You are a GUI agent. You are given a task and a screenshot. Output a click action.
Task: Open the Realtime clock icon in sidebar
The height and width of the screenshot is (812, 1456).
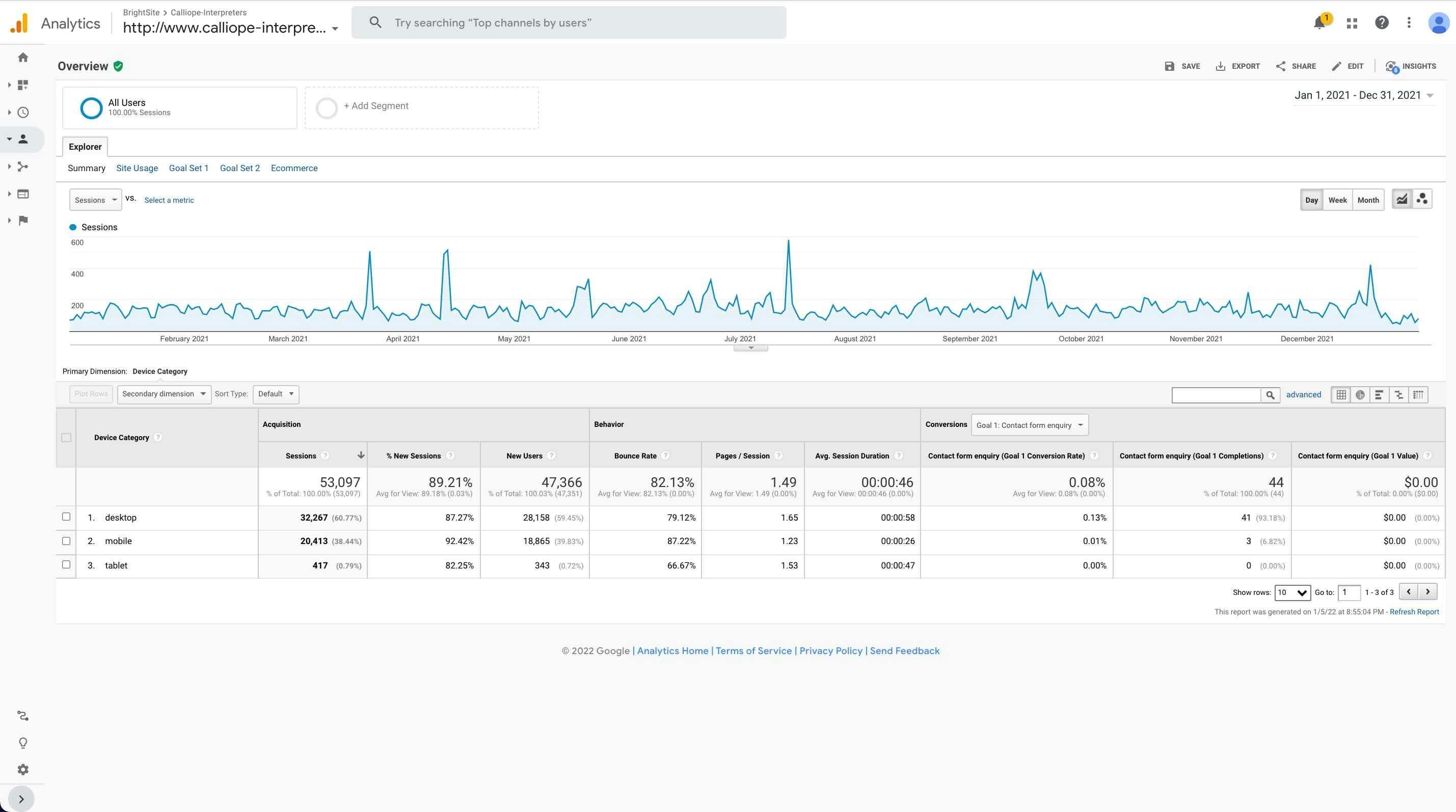(22, 113)
